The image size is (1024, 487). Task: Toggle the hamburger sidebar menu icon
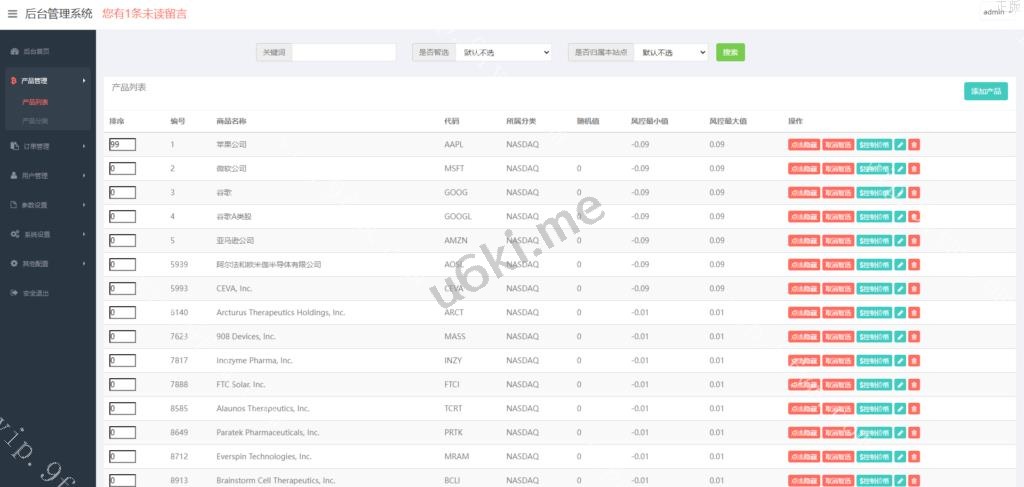pos(12,14)
